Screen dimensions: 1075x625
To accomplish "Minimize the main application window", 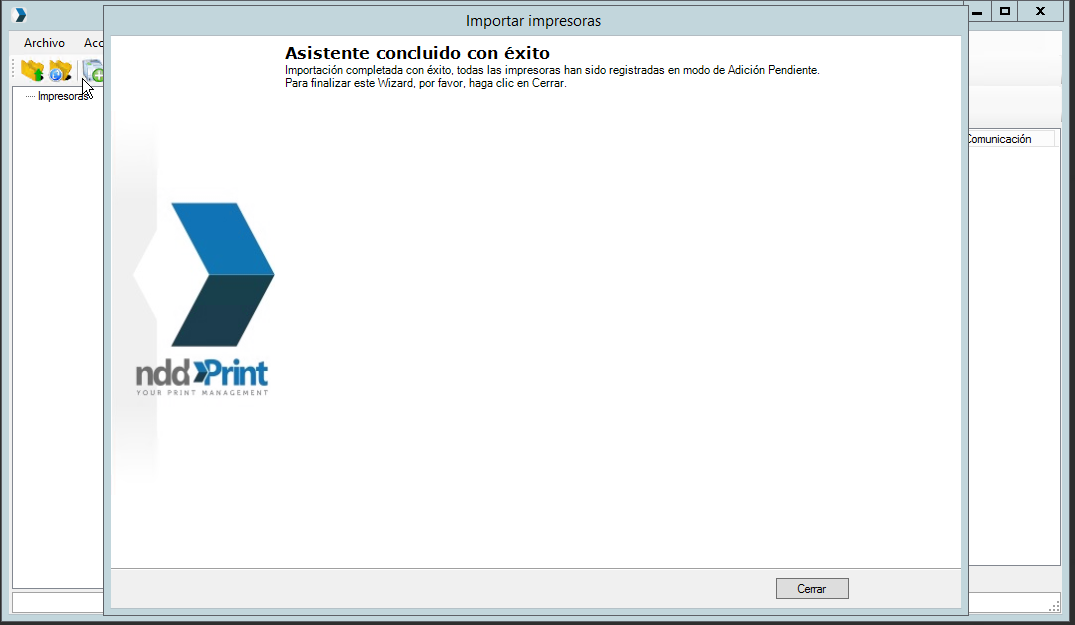I will [978, 11].
